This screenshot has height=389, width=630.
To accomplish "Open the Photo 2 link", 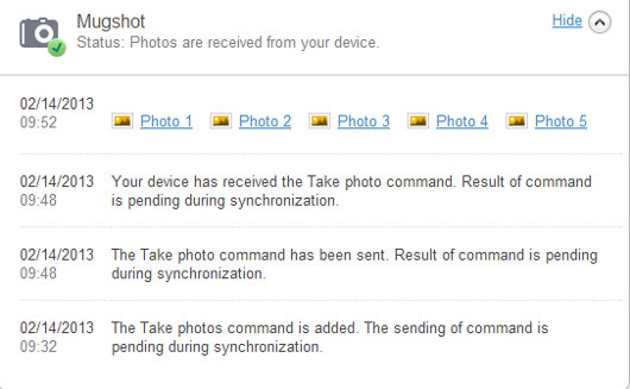I will pos(265,121).
